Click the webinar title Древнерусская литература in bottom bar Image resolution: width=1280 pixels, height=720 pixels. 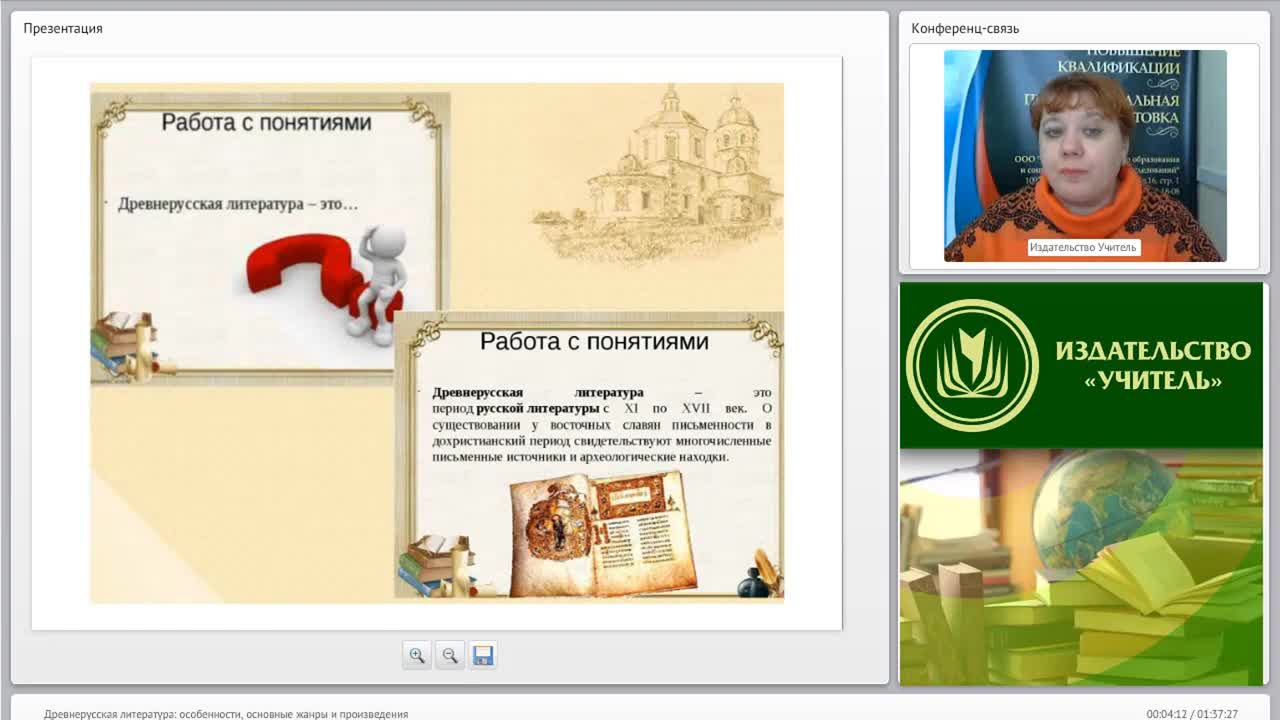[226, 714]
